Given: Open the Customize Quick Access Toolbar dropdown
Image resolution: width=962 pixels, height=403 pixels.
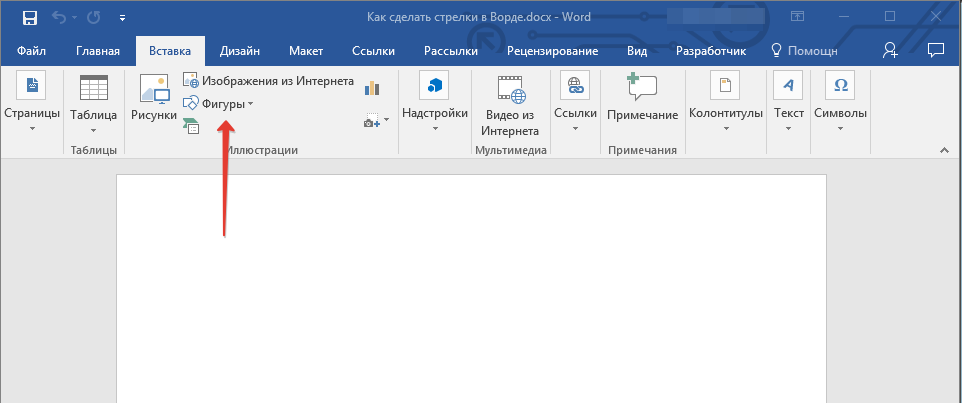Looking at the screenshot, I should pyautogui.click(x=123, y=18).
